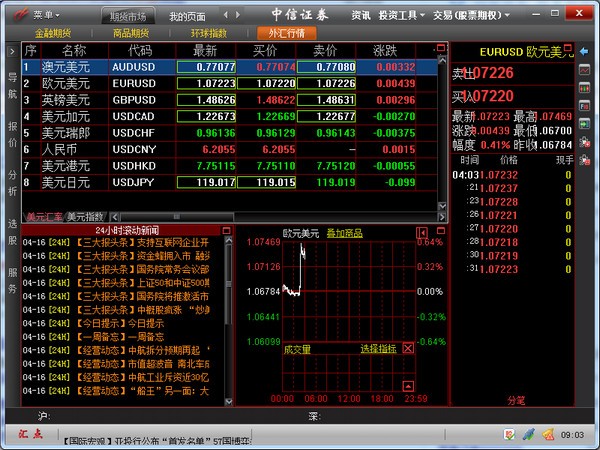Screen dimensions: 600x450
Task: Select the 环球指数 sub-tab
Action: click(x=209, y=33)
